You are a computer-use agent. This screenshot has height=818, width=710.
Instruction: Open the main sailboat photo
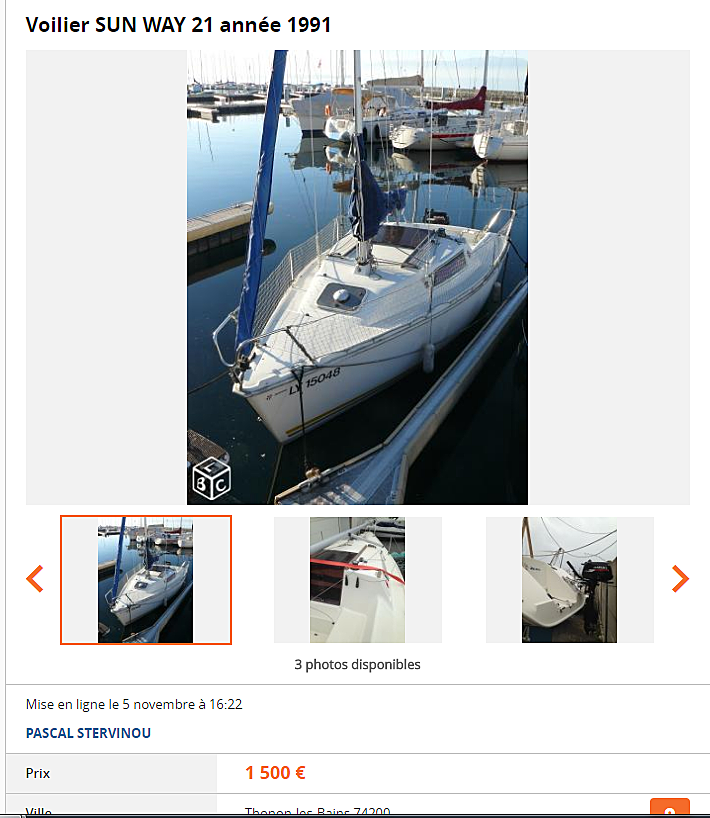tap(357, 277)
